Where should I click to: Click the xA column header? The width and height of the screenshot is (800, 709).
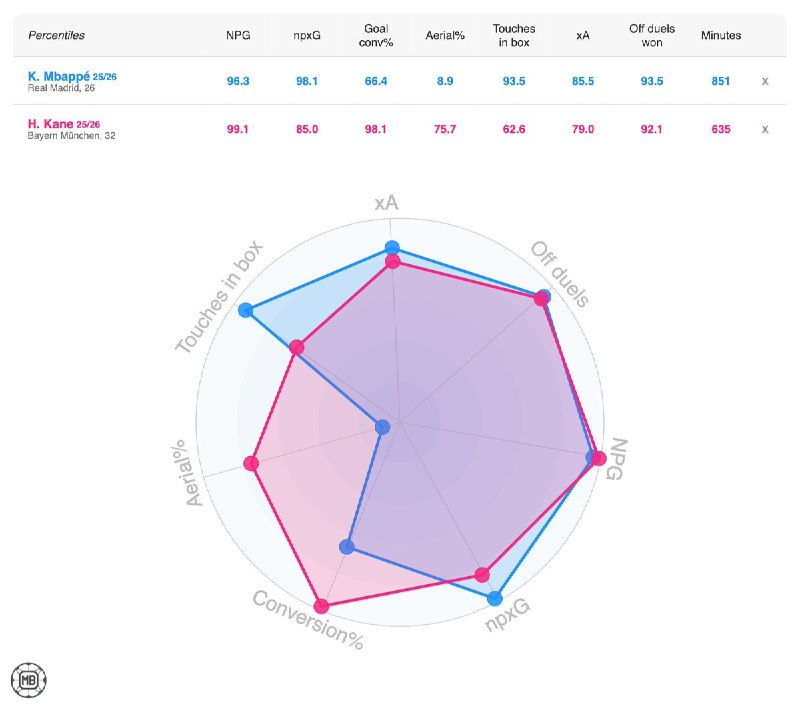[582, 35]
